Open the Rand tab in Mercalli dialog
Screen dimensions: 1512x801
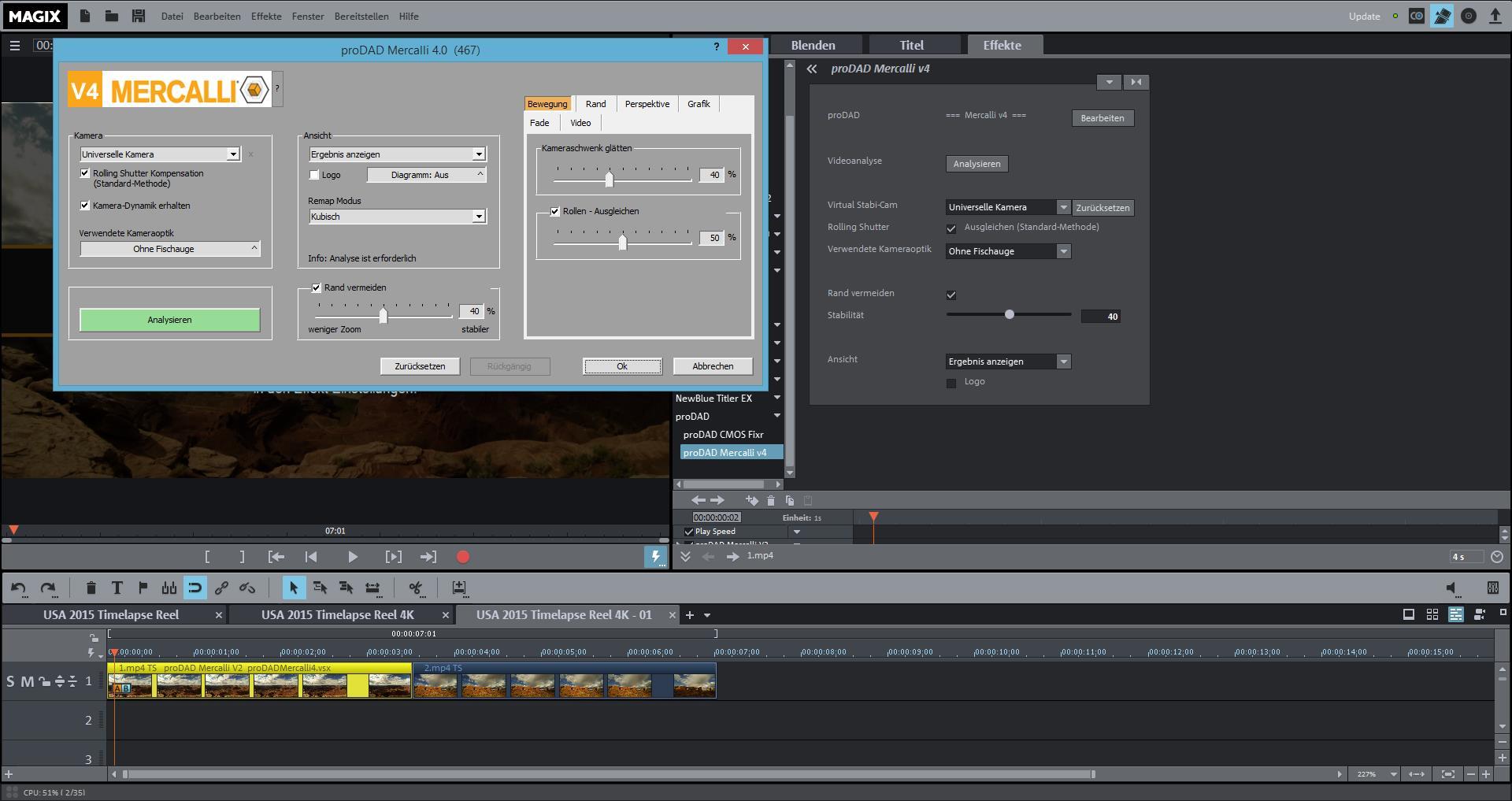click(x=596, y=104)
